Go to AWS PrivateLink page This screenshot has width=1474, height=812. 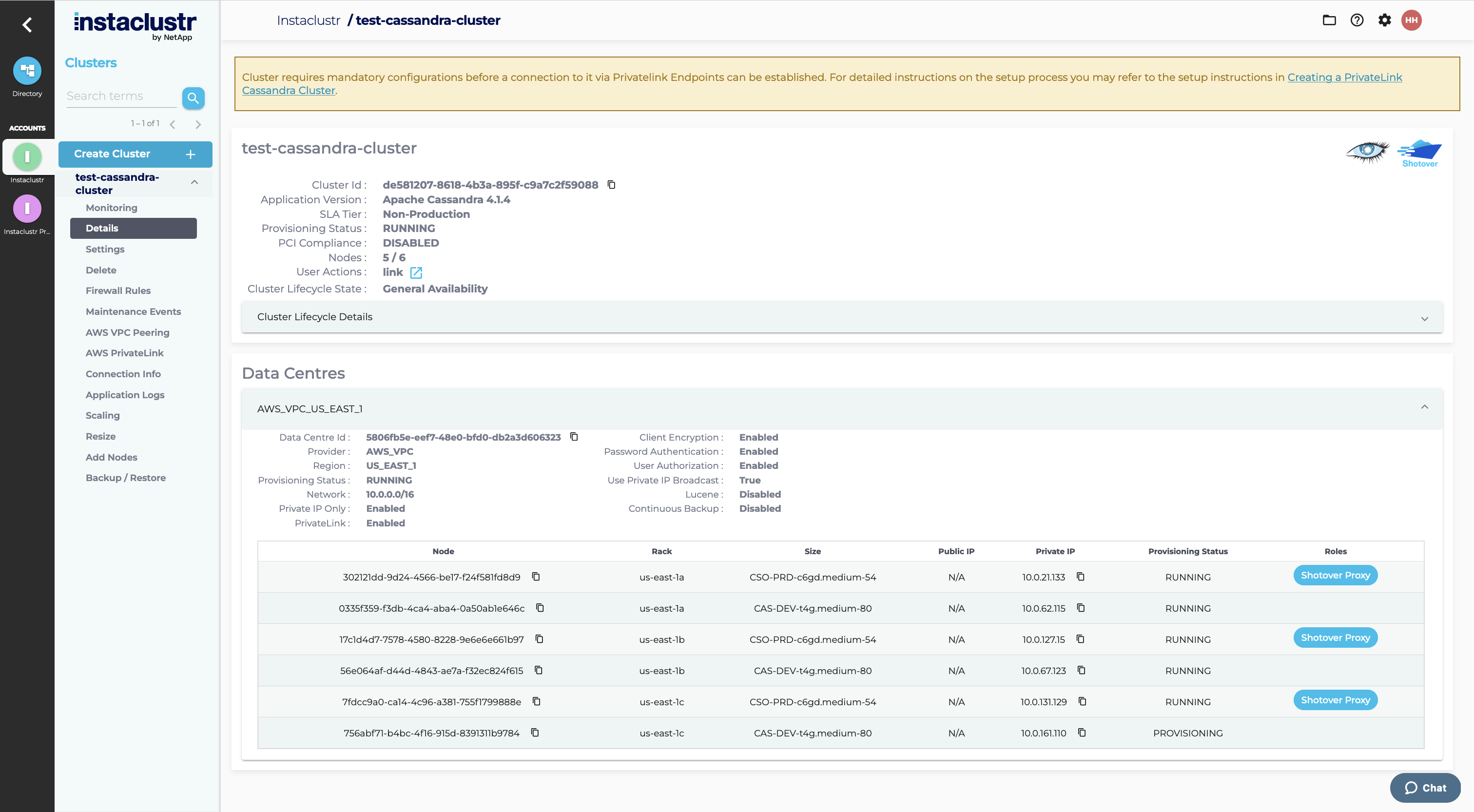click(x=124, y=353)
